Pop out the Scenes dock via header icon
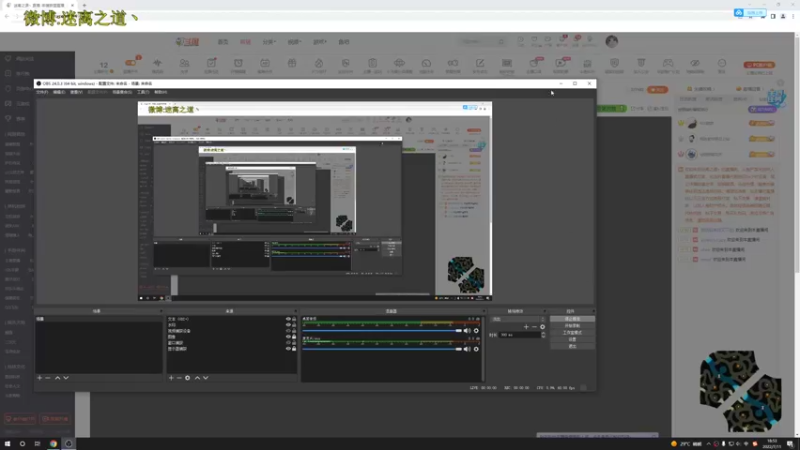The height and width of the screenshot is (450, 800). pyautogui.click(x=161, y=311)
